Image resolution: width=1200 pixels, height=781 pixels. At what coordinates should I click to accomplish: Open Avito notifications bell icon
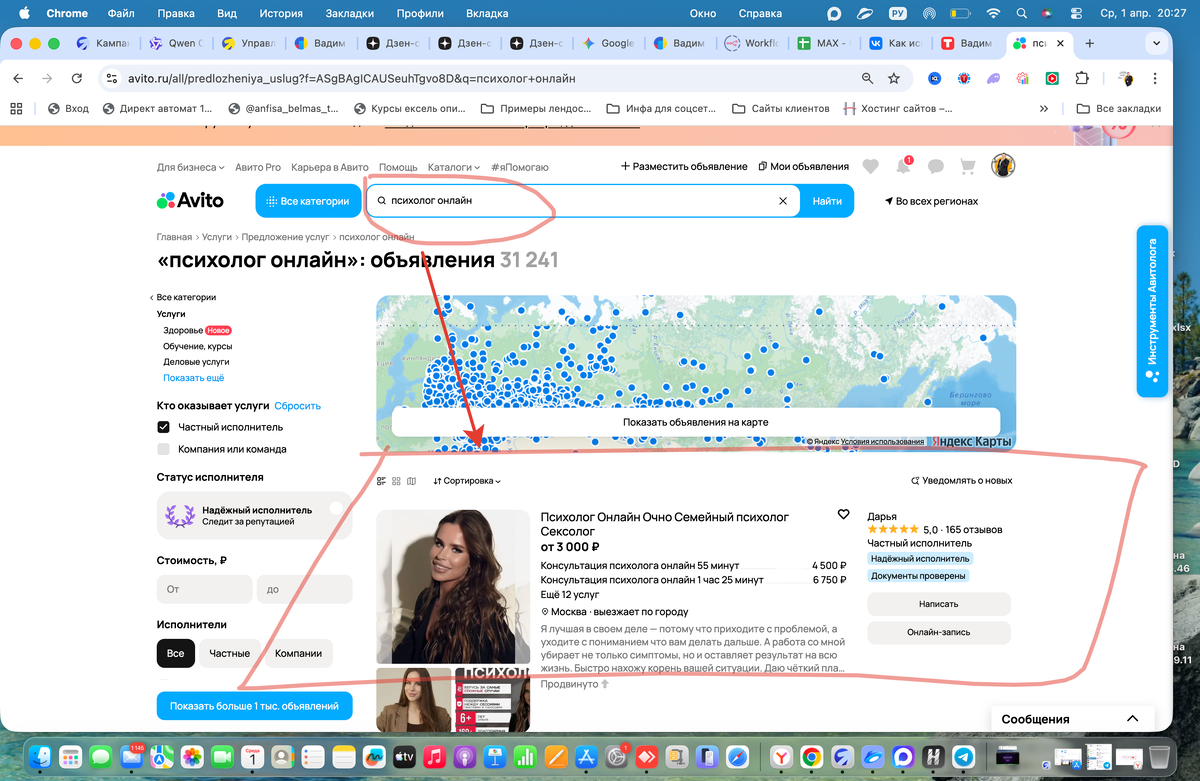(x=903, y=167)
